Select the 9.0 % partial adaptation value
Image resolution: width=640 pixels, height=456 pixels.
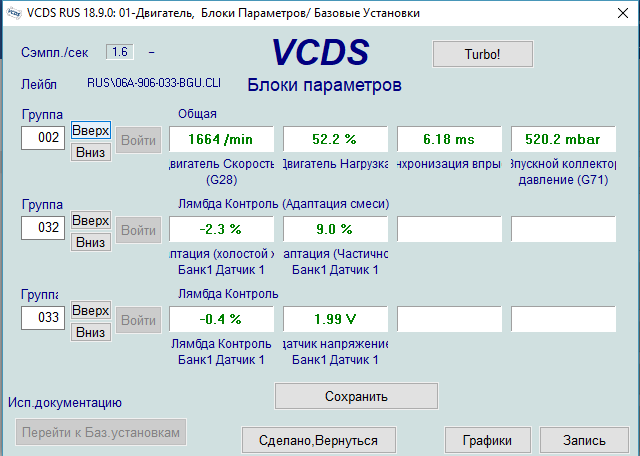click(x=335, y=229)
